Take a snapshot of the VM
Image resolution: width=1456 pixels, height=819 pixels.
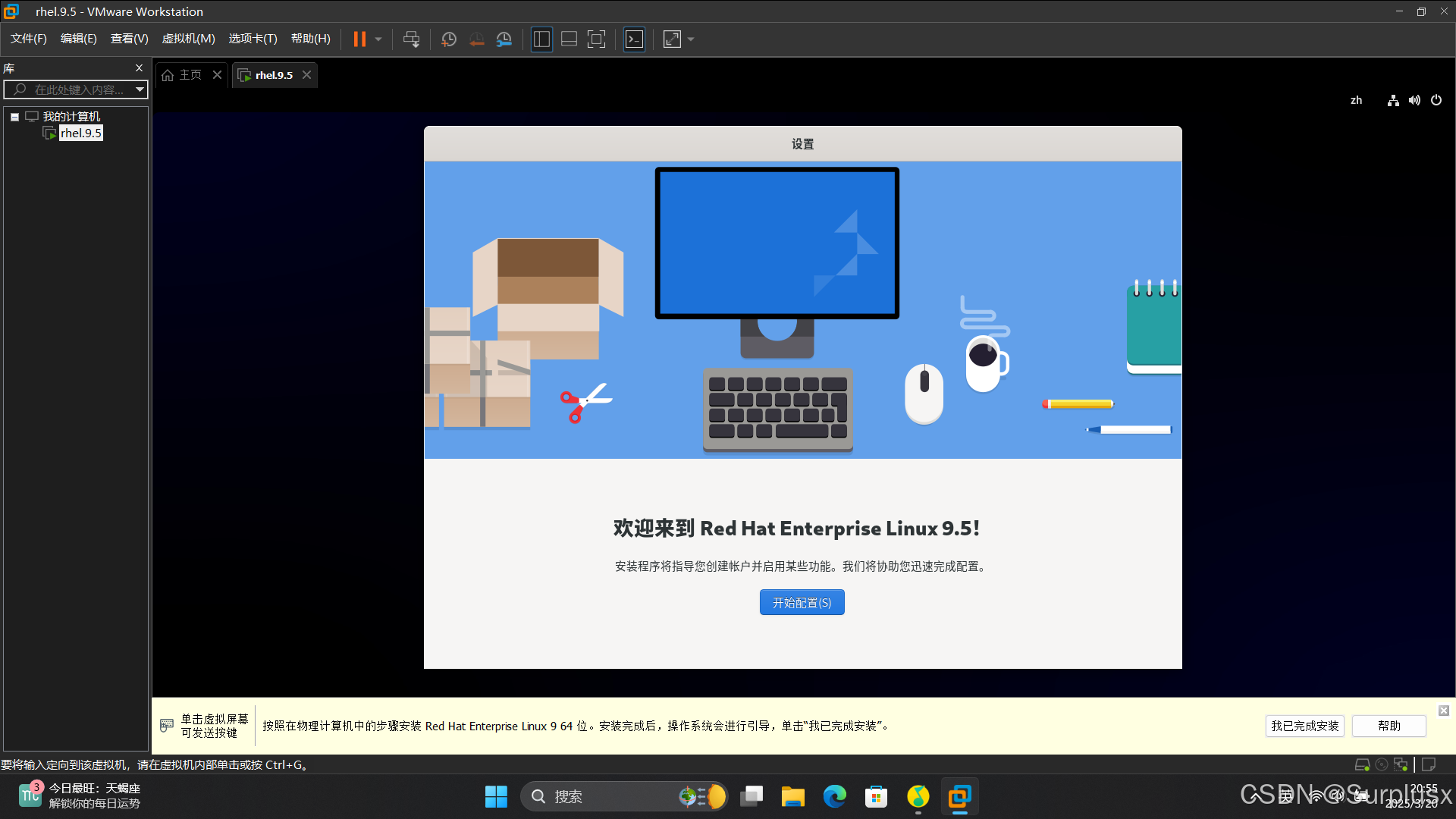pyautogui.click(x=449, y=39)
